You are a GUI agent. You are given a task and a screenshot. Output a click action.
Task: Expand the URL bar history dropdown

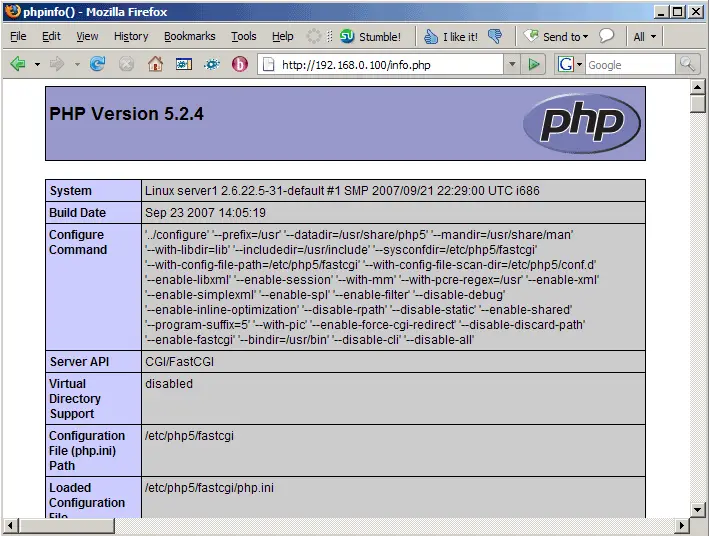512,64
